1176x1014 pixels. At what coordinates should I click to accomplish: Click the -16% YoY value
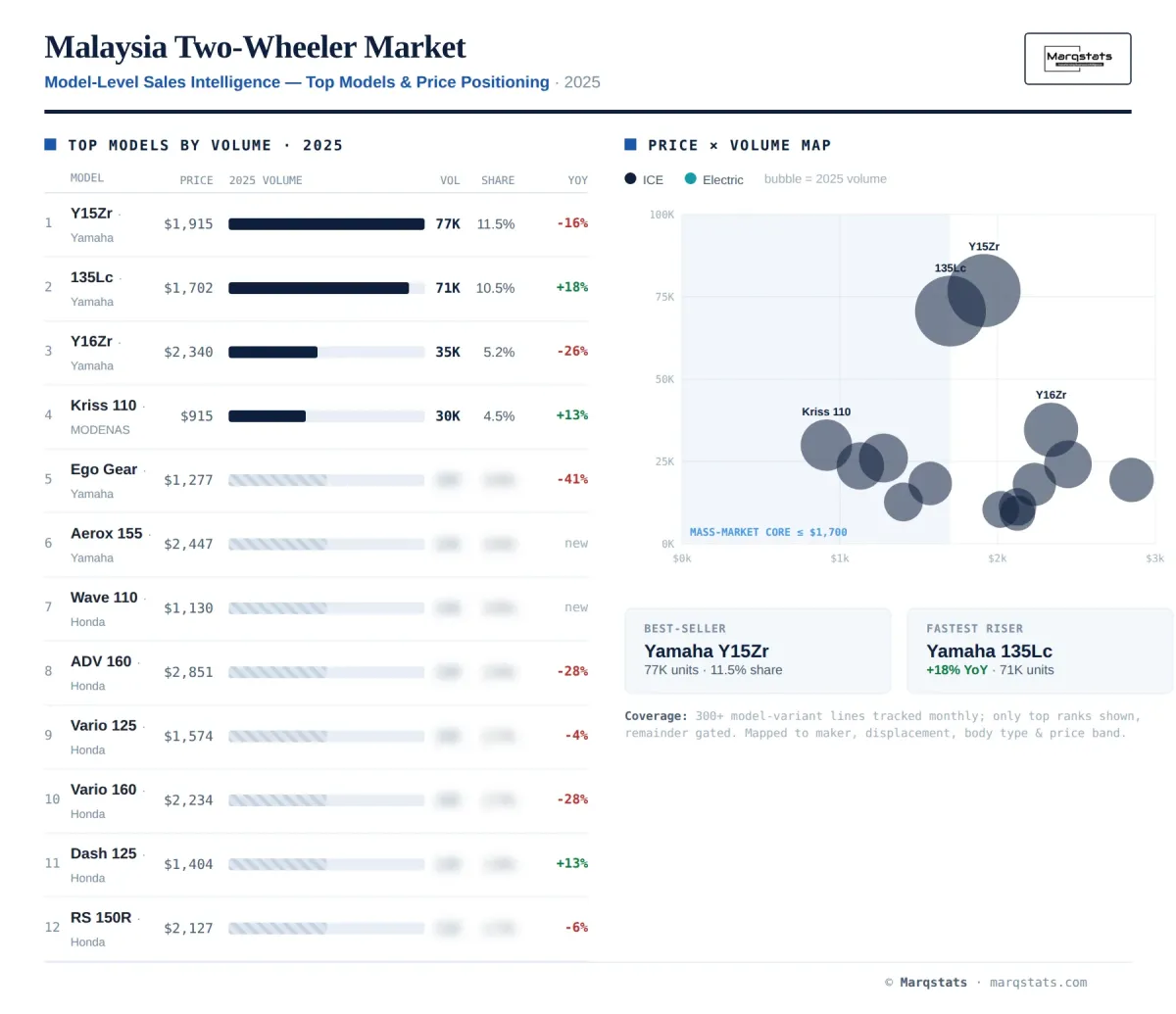[572, 223]
